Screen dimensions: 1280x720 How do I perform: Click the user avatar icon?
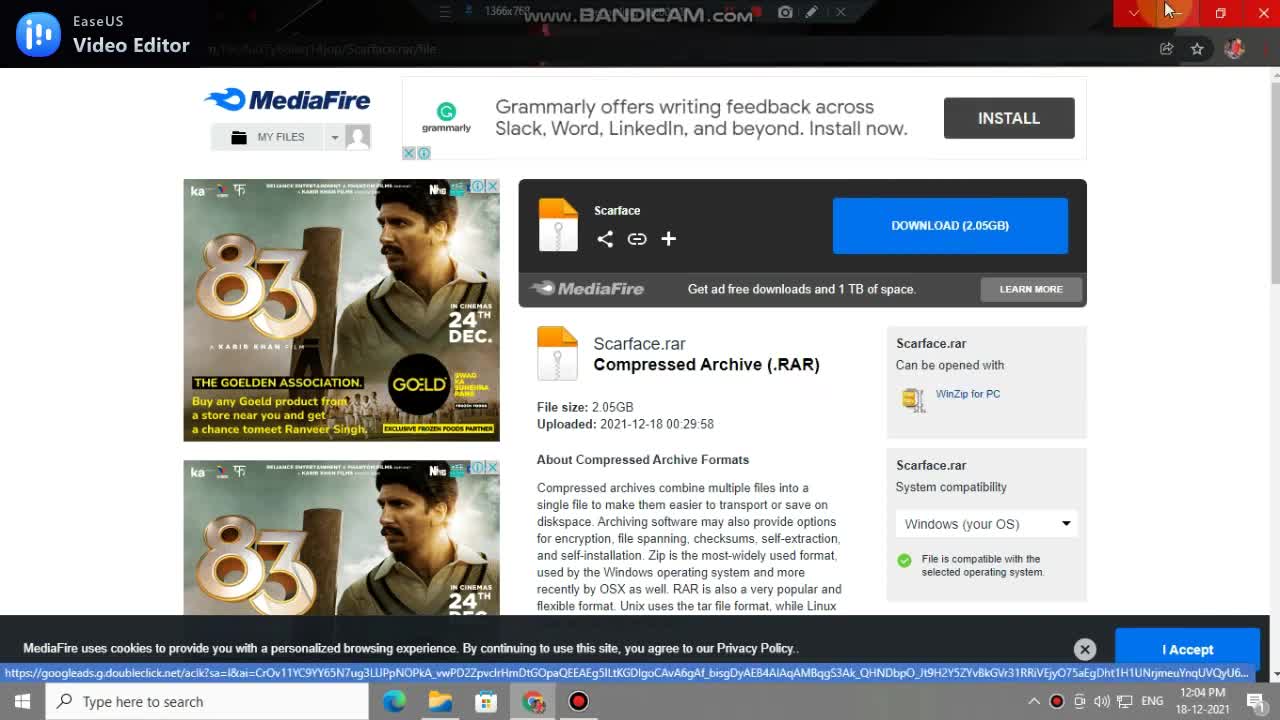click(358, 137)
